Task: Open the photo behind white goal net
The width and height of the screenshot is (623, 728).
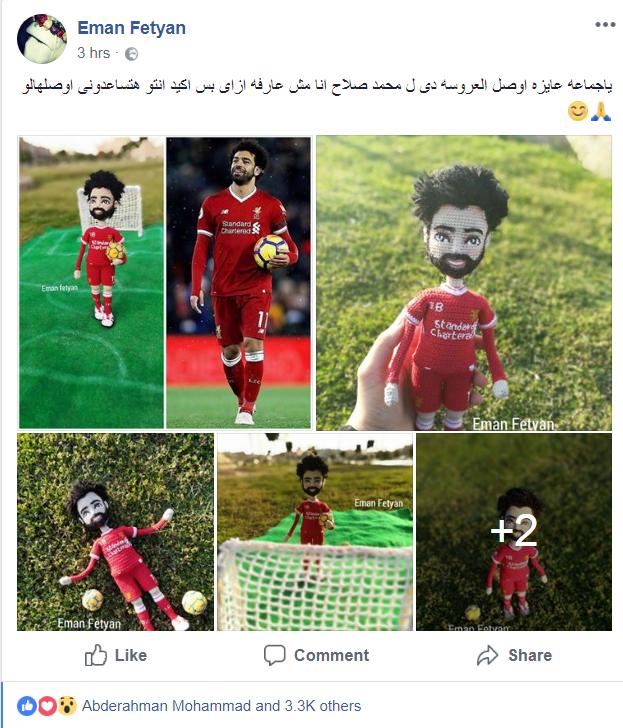Action: tap(315, 532)
